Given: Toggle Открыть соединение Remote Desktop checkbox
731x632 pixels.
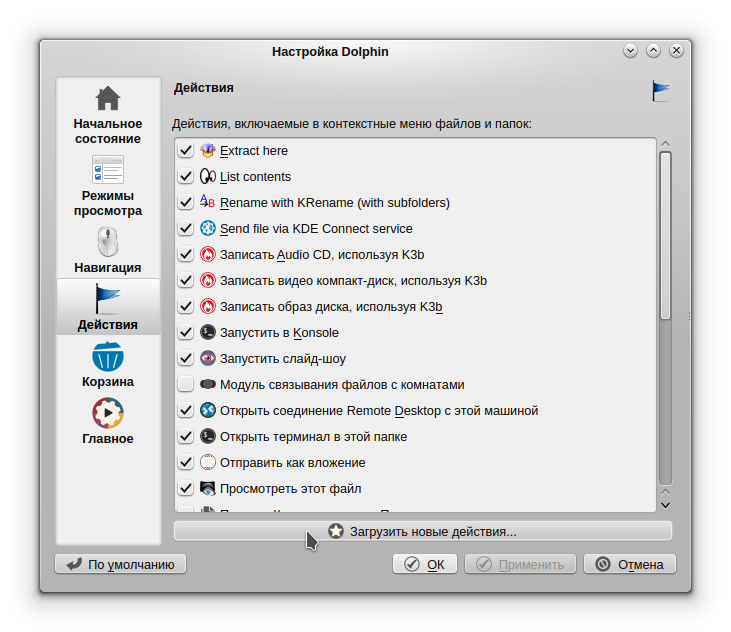Looking at the screenshot, I should coord(186,411).
